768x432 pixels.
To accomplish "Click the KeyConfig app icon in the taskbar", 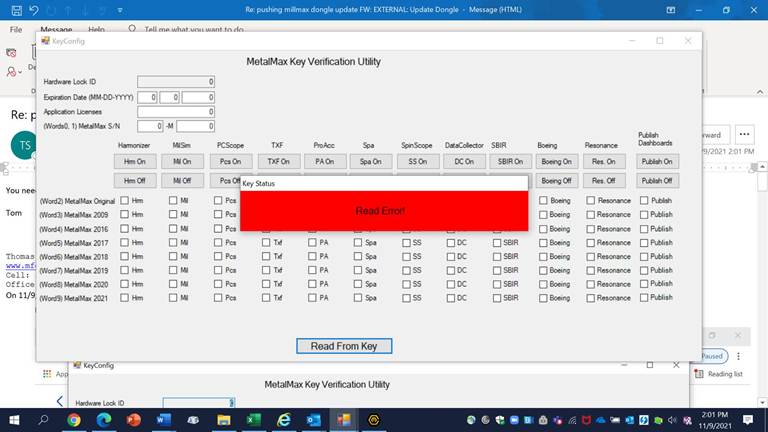I will click(344, 420).
